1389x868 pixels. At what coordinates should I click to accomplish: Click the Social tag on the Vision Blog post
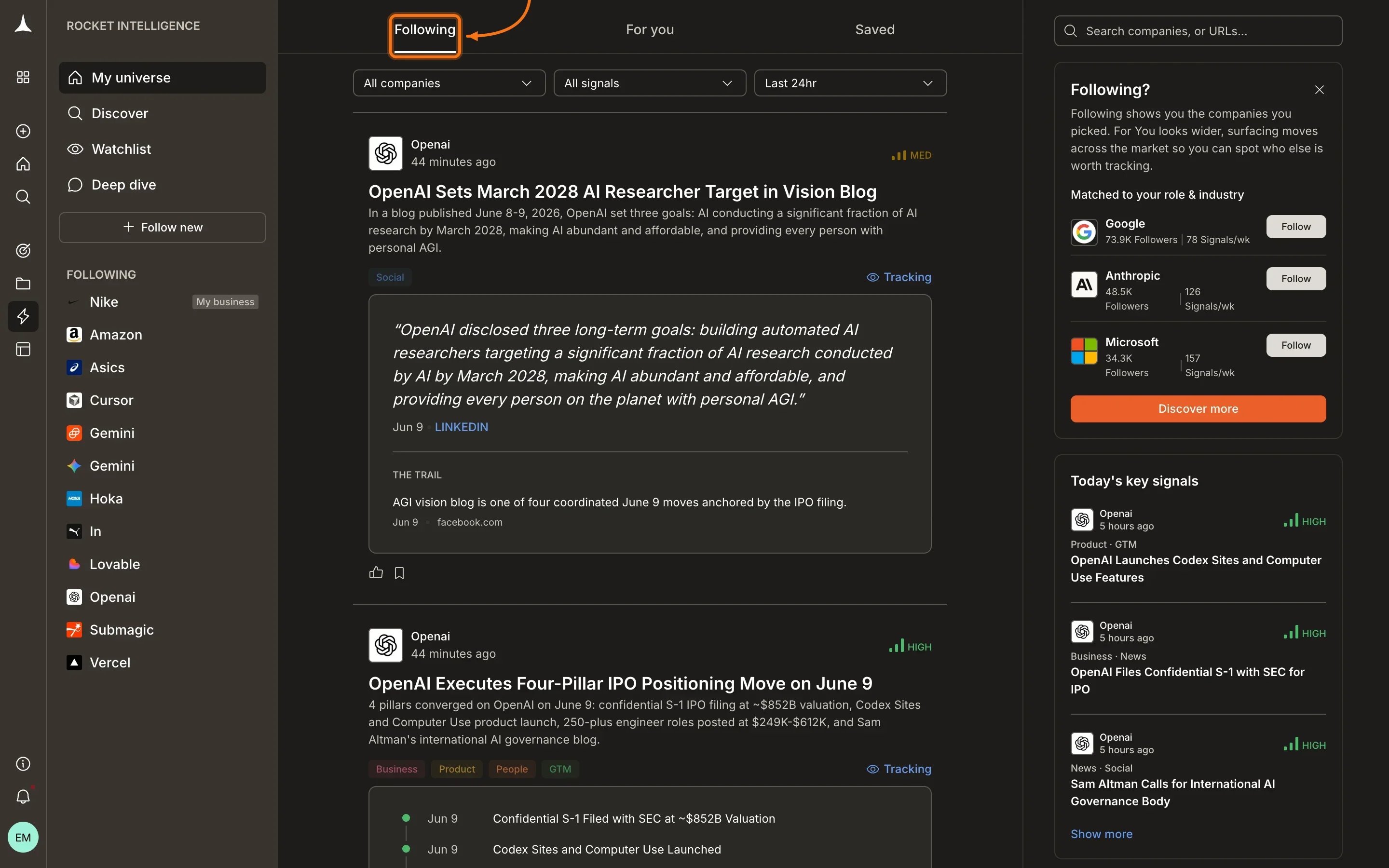pos(390,277)
